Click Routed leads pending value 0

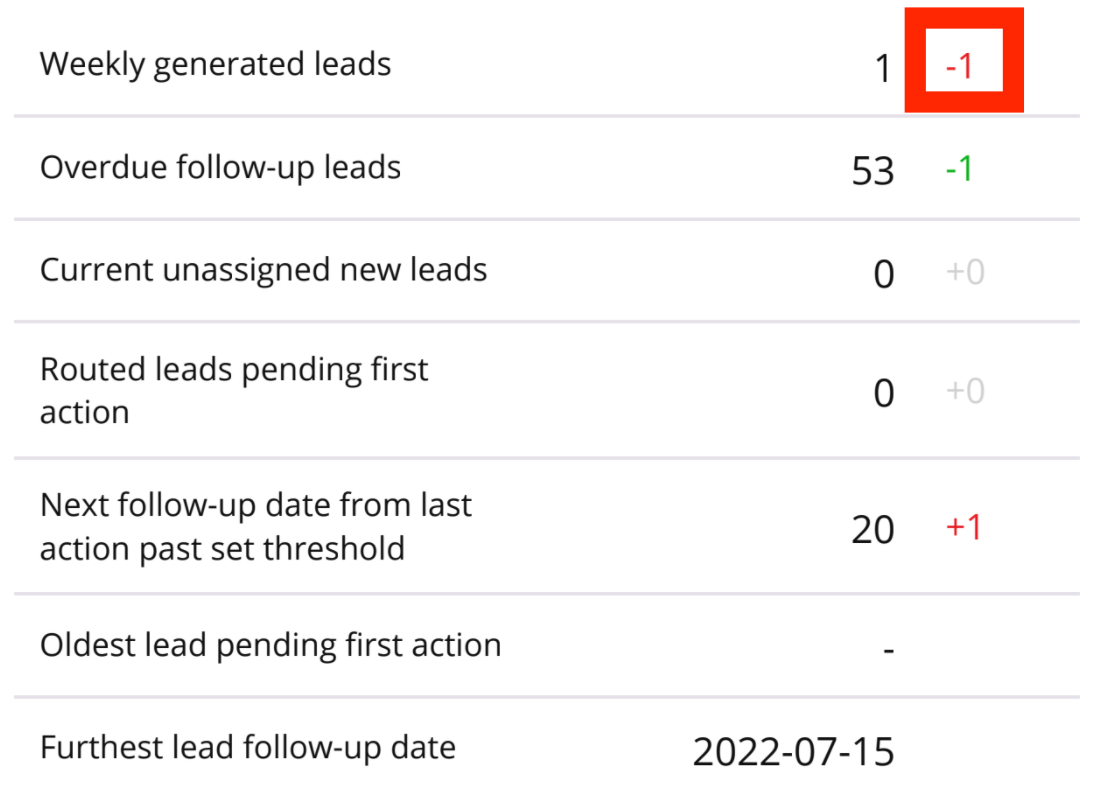click(x=883, y=394)
